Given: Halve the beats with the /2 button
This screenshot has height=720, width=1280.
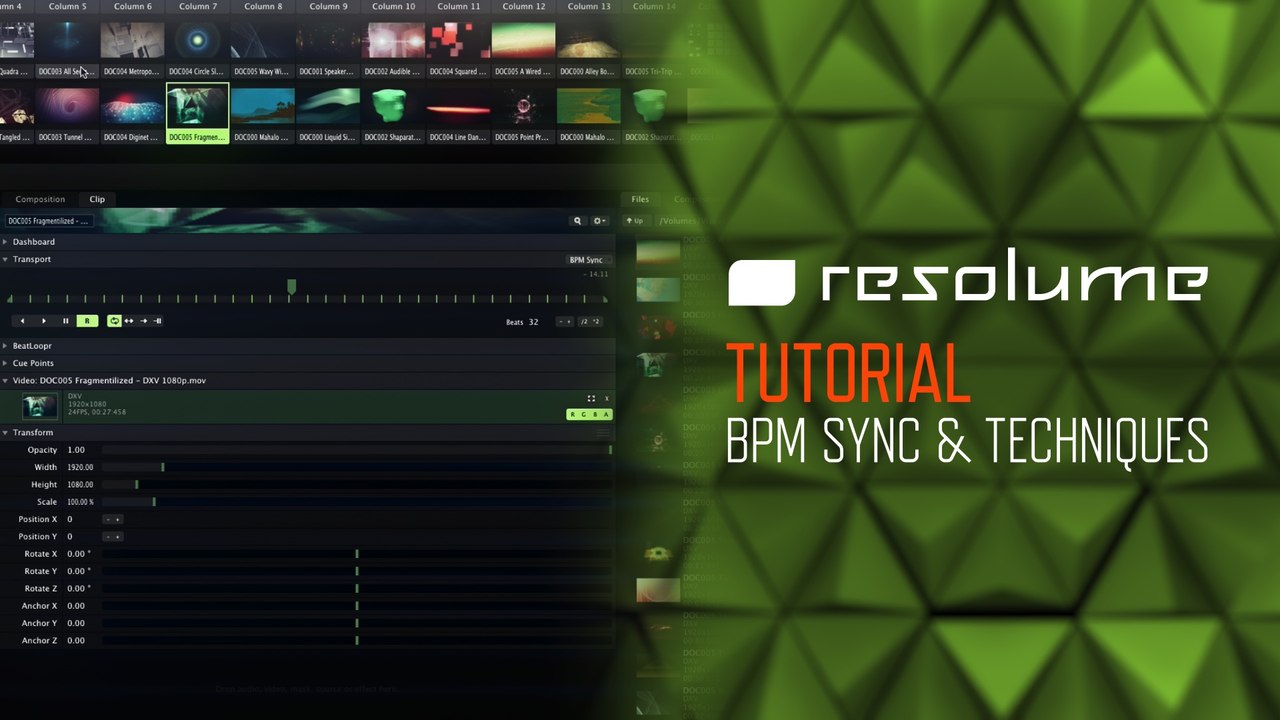Looking at the screenshot, I should (x=584, y=322).
